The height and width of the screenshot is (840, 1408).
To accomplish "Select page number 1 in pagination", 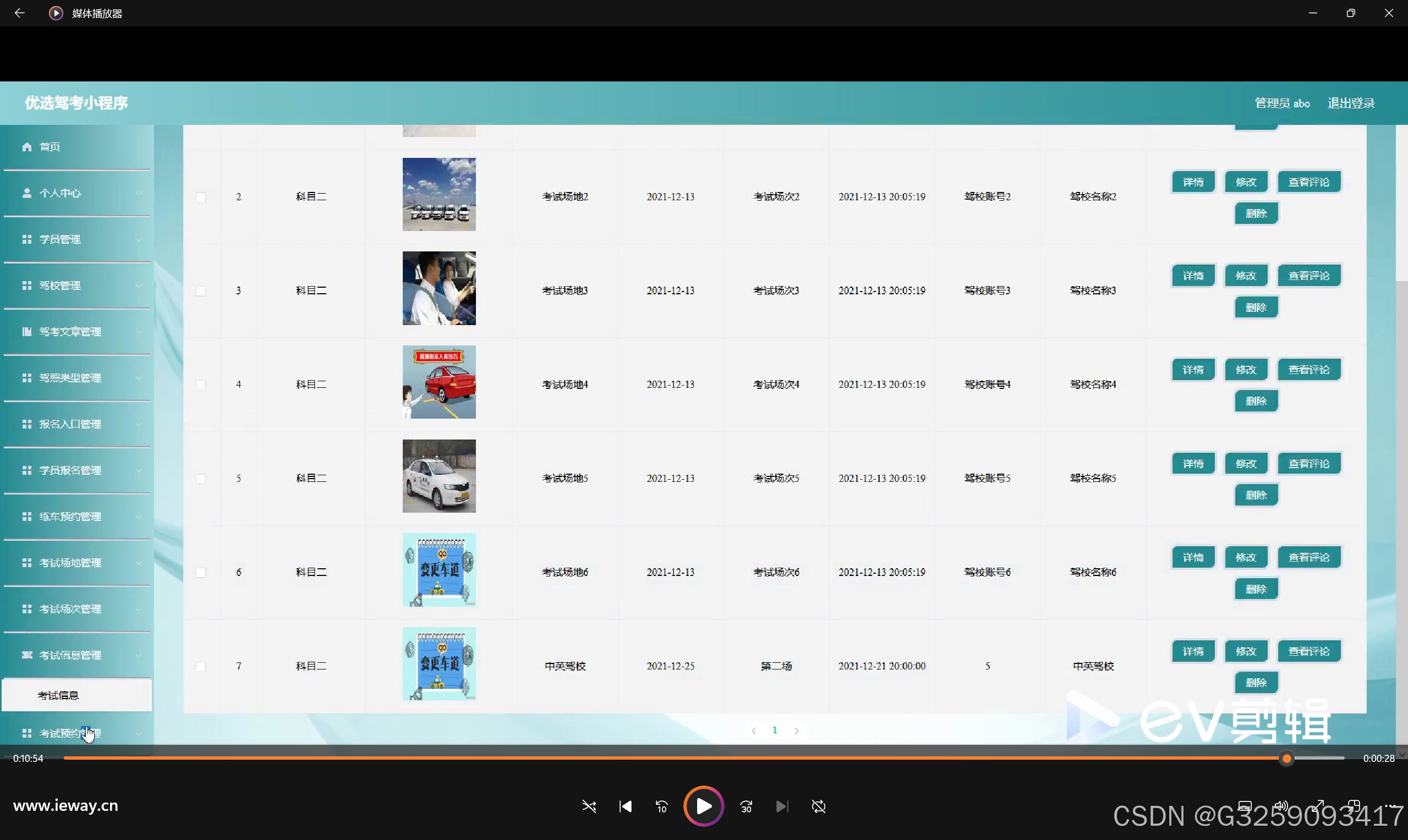I will pos(775,731).
